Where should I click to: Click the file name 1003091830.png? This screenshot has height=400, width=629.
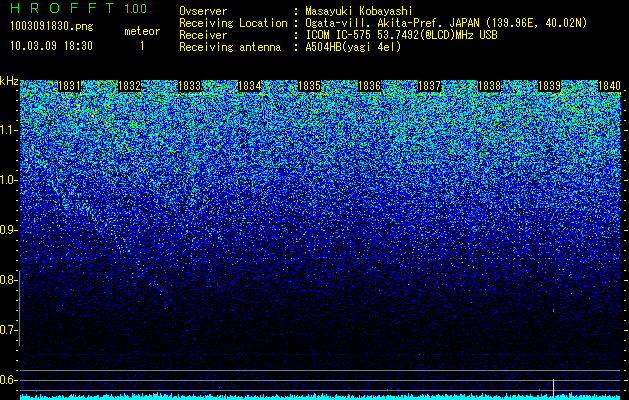pos(52,26)
